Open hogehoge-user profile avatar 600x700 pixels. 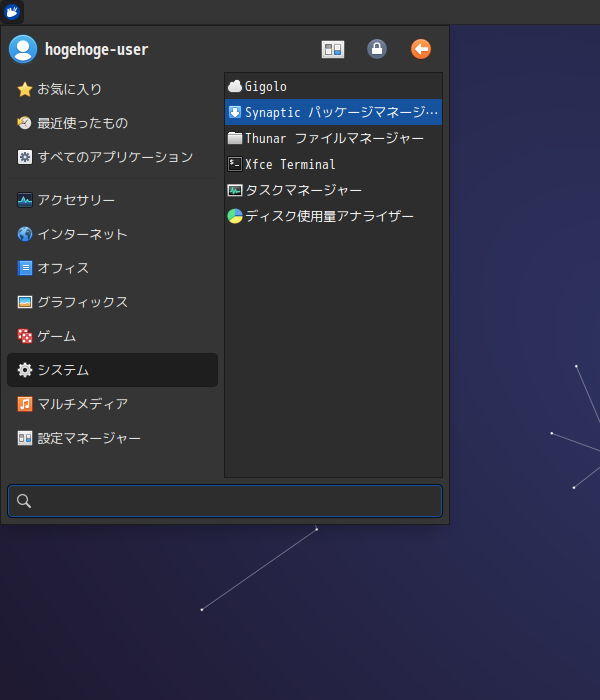[23, 49]
